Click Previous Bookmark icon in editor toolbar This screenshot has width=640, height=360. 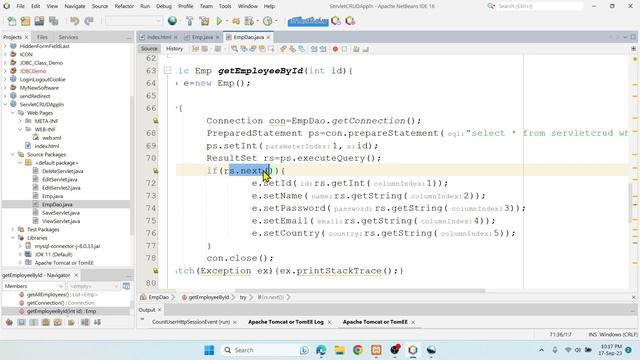(x=283, y=49)
